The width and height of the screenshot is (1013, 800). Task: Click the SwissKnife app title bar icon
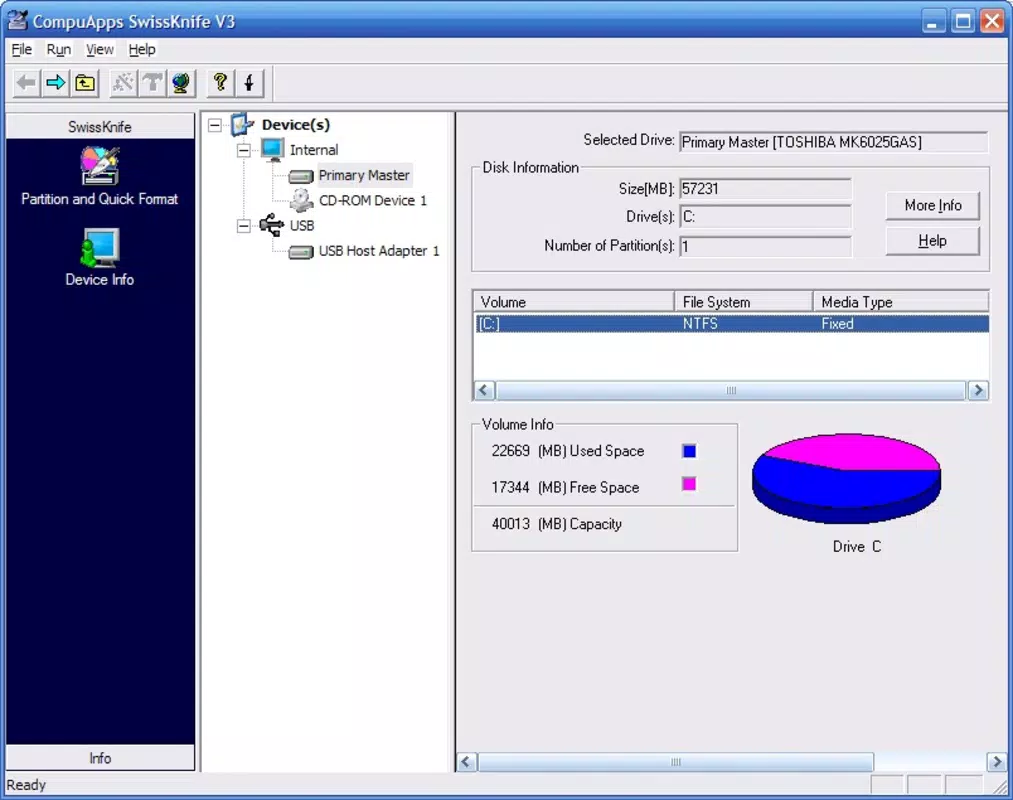(17, 21)
